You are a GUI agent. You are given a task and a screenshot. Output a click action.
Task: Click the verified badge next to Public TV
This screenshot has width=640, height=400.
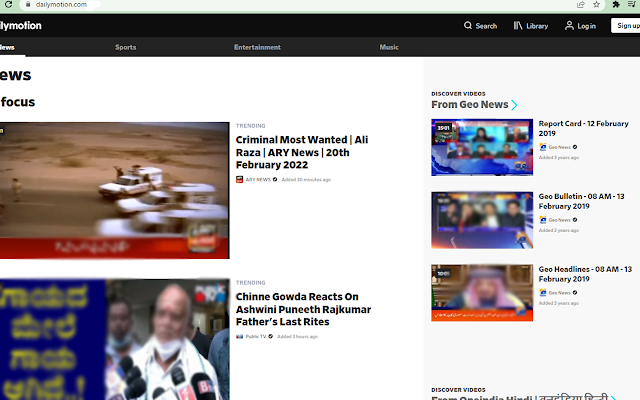pyautogui.click(x=271, y=337)
